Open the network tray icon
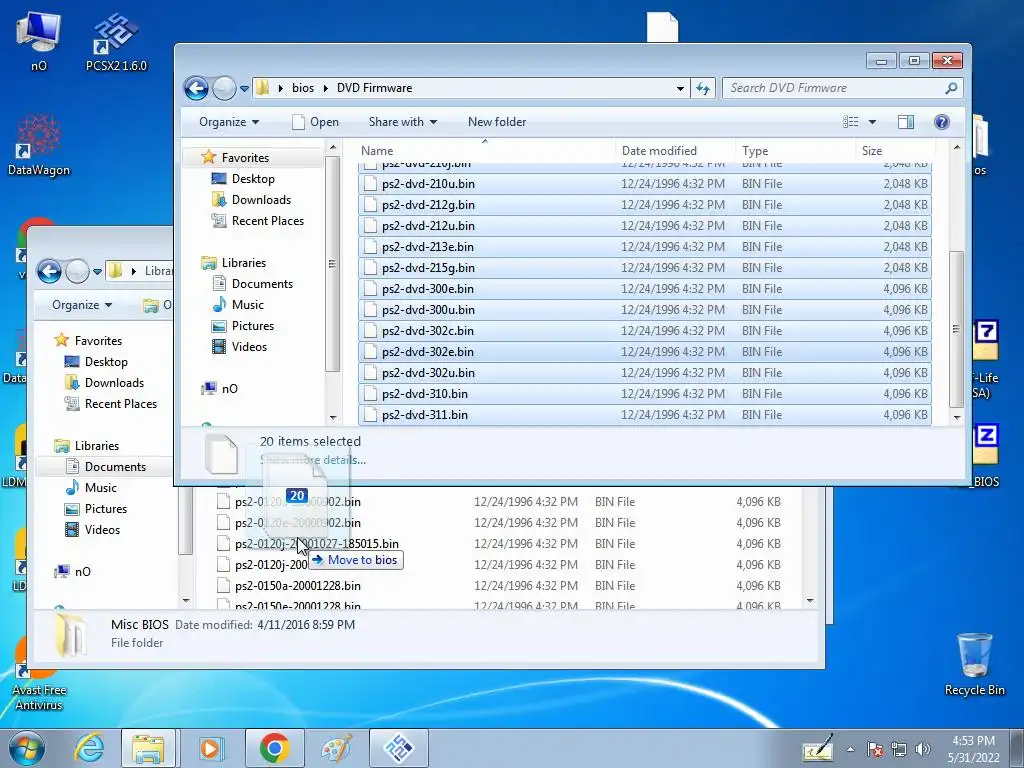 899,749
